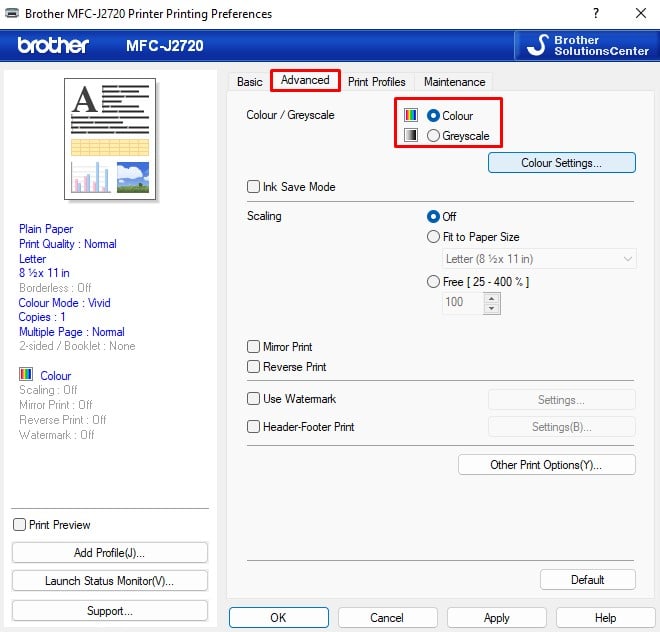Select the Colour radio button
This screenshot has height=632, width=660.
click(x=433, y=115)
